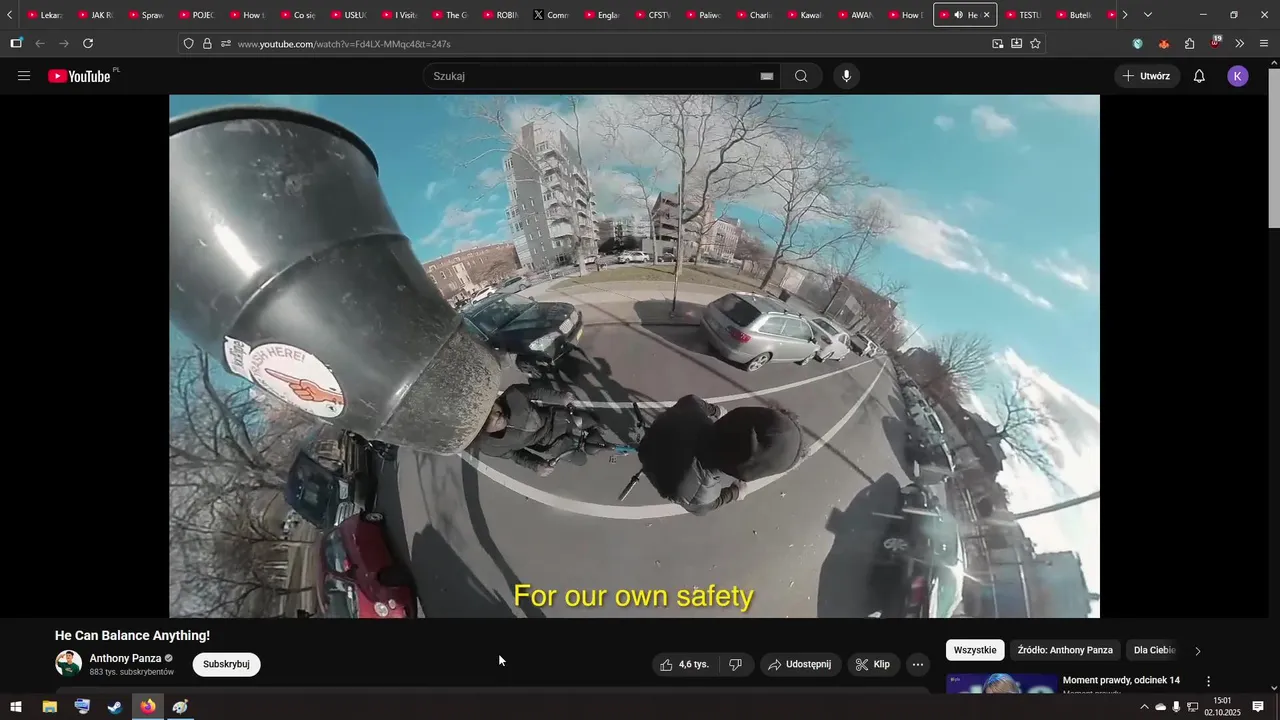Viewport: 1280px width, 720px height.
Task: Create a clip with Klip
Action: 873,664
